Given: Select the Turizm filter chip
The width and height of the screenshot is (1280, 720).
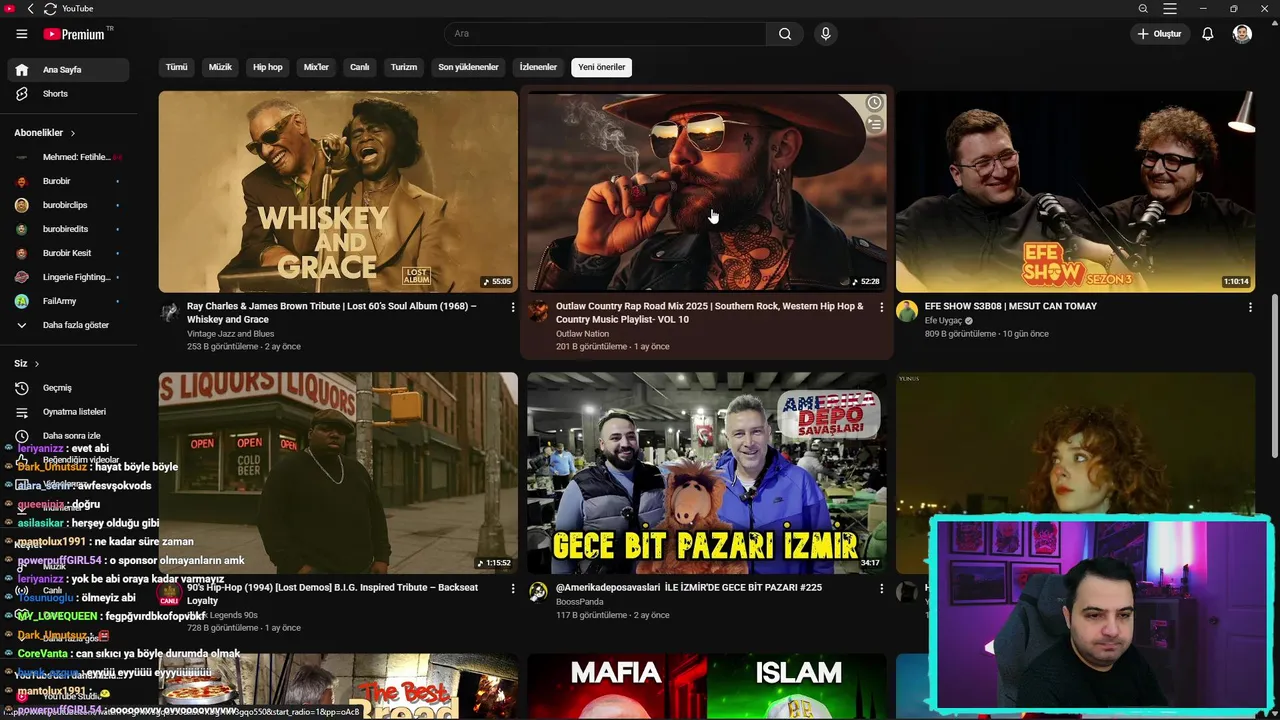Looking at the screenshot, I should point(404,67).
